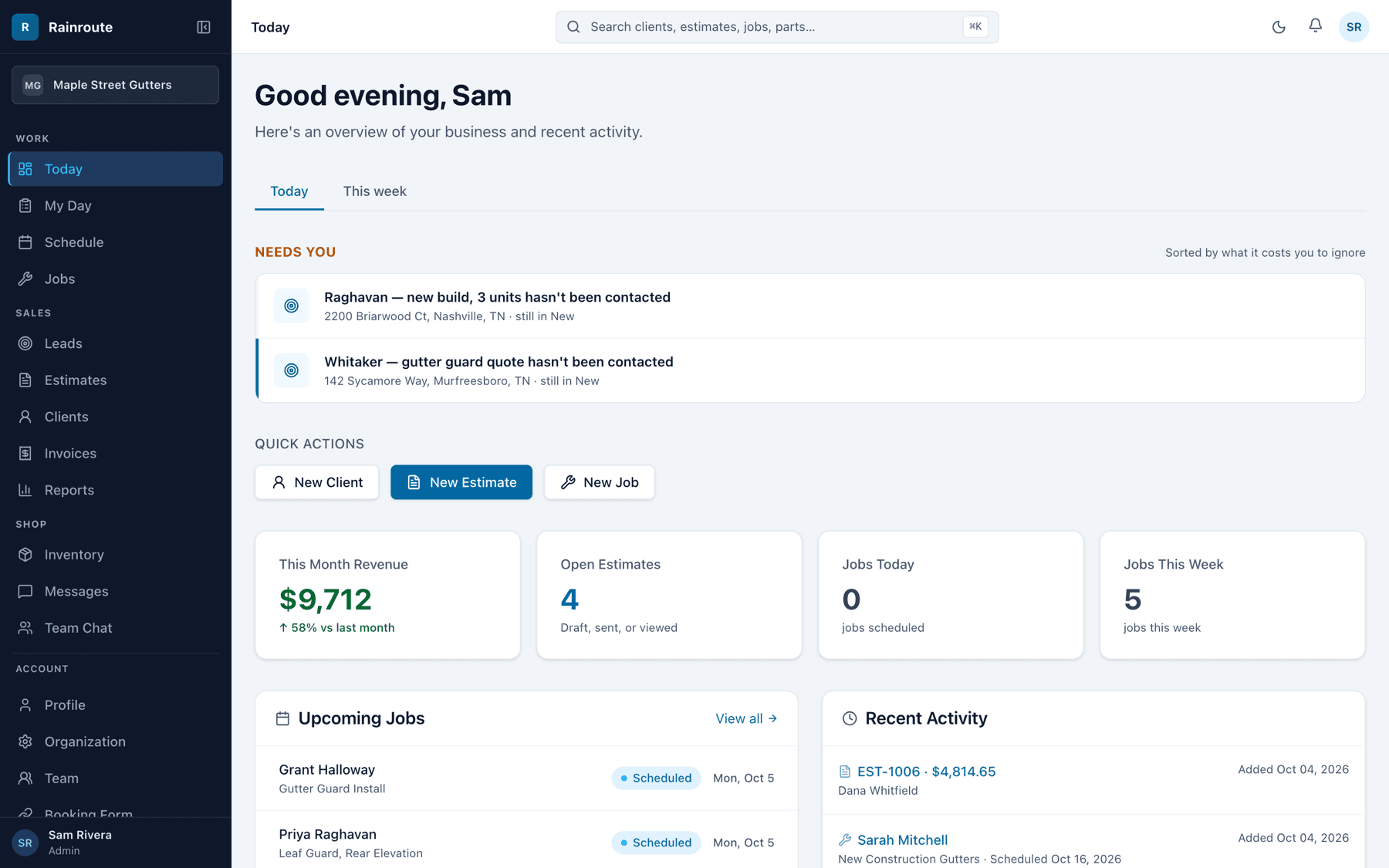Image resolution: width=1389 pixels, height=868 pixels.
Task: Open Clients person icon in sidebar
Action: pyautogui.click(x=25, y=417)
